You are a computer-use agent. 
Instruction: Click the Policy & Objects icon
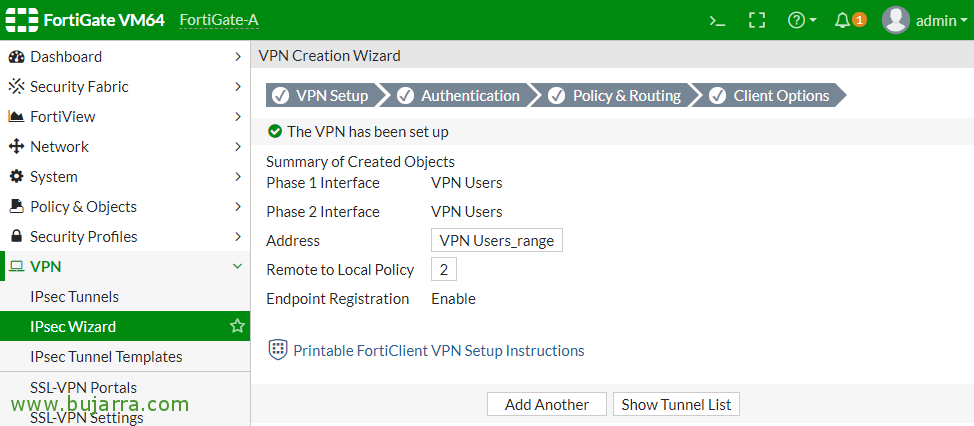[x=16, y=206]
